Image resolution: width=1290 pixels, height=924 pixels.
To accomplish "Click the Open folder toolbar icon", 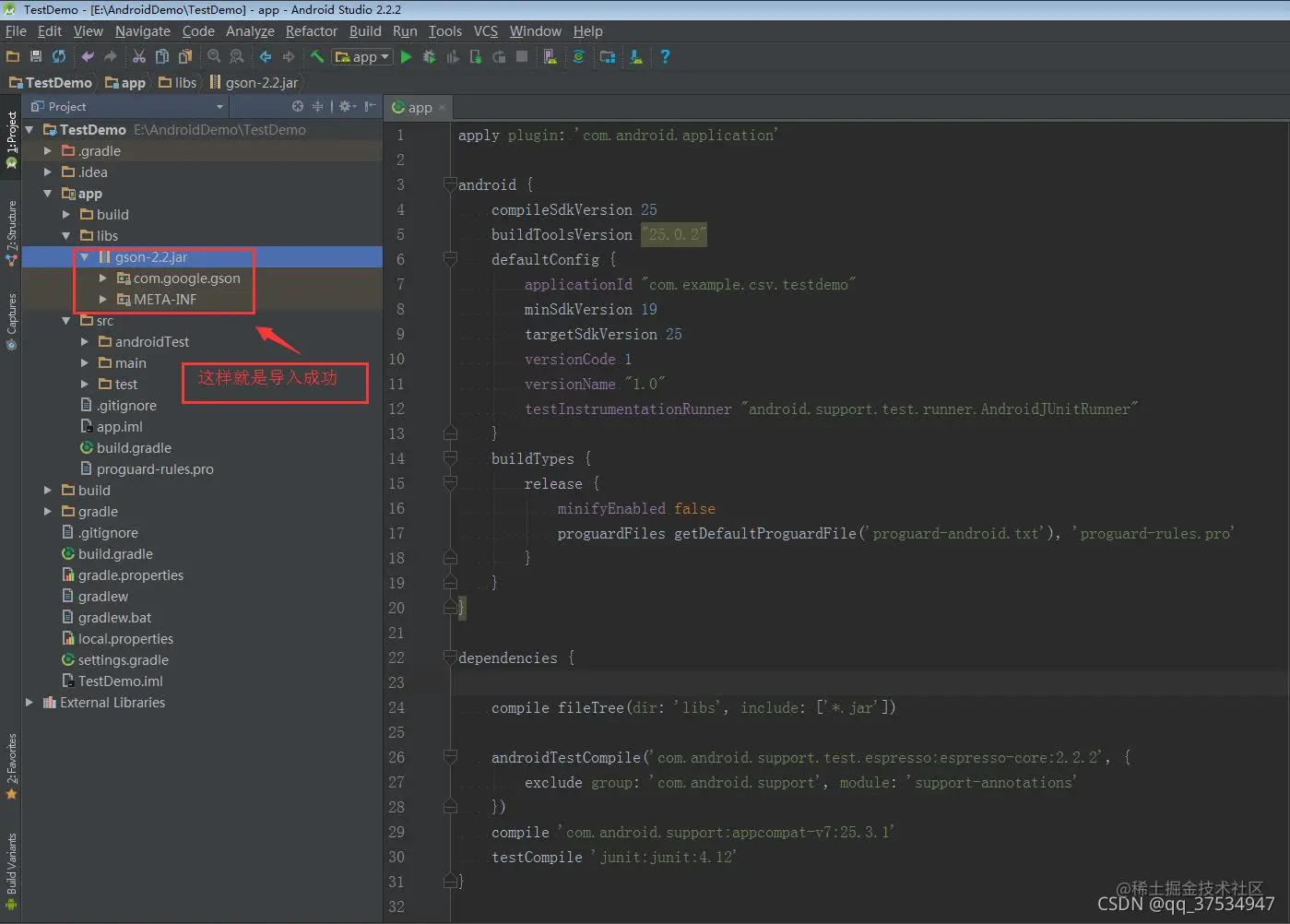I will pos(13,56).
